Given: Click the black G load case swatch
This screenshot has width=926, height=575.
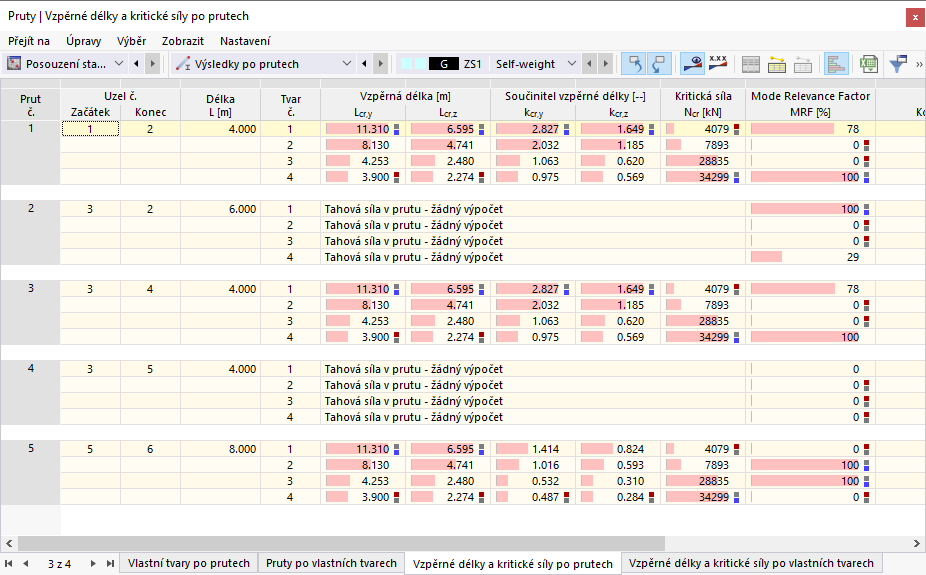Looking at the screenshot, I should point(444,64).
